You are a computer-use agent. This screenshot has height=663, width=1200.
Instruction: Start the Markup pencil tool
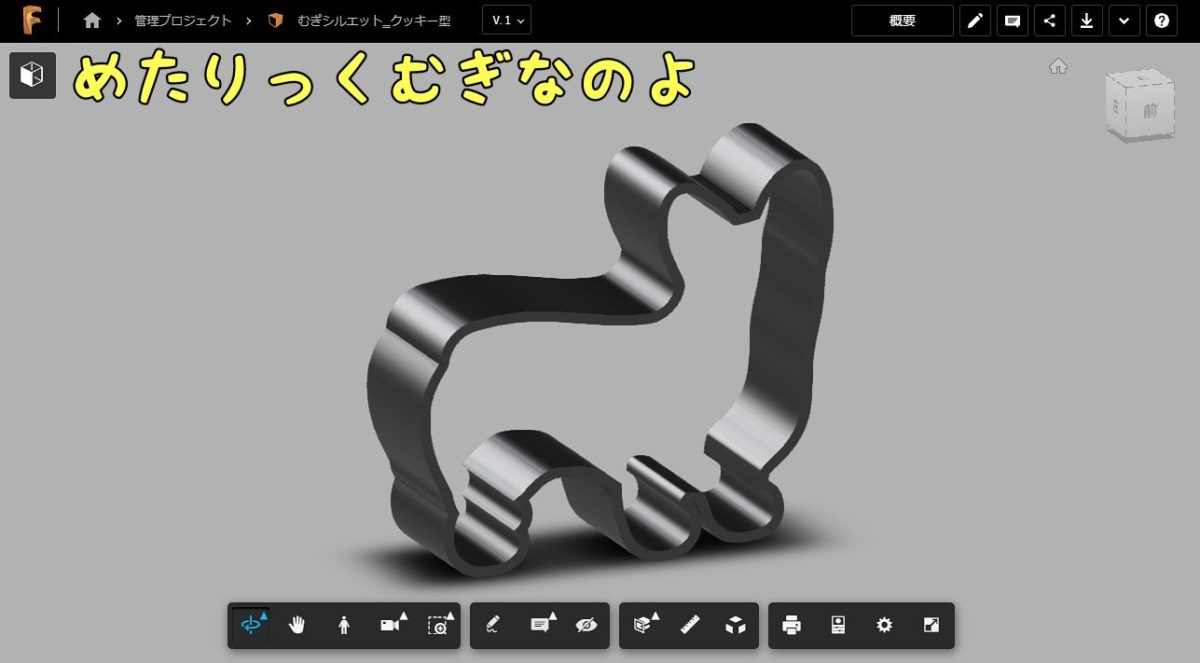coord(492,625)
